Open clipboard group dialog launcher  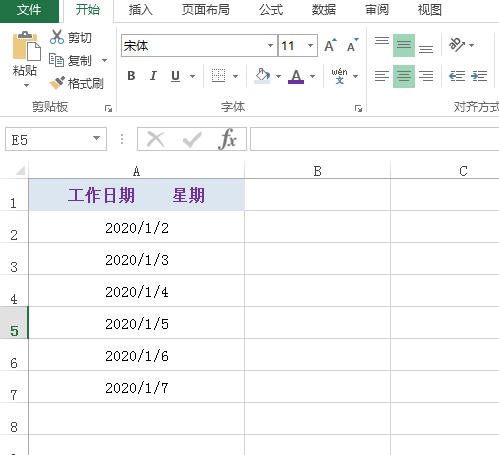coord(108,108)
